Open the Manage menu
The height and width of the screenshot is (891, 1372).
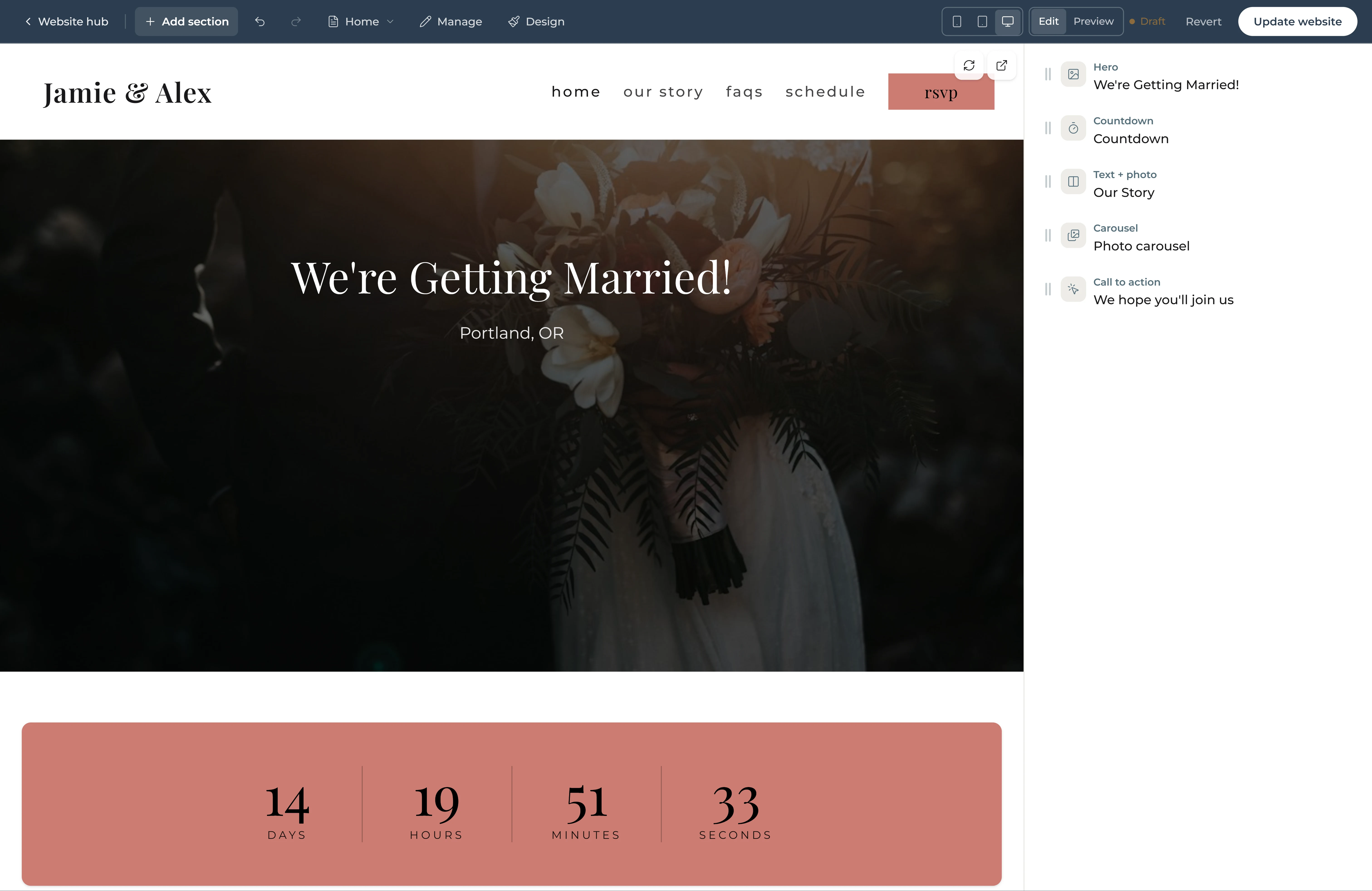click(x=451, y=21)
